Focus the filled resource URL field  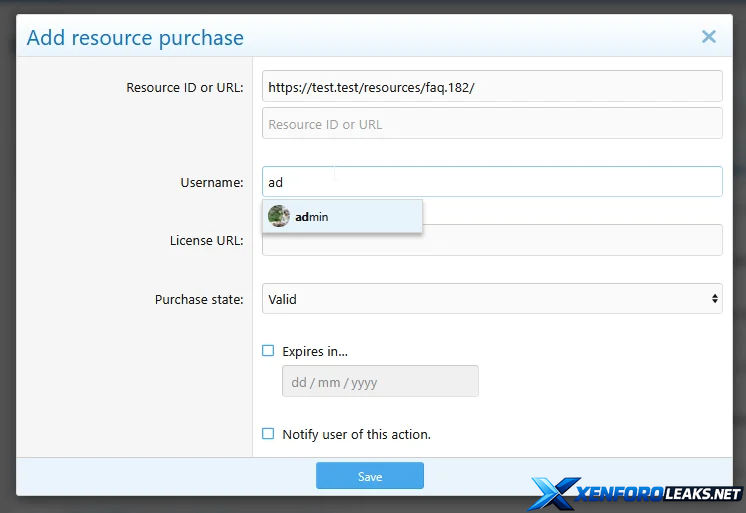point(491,86)
